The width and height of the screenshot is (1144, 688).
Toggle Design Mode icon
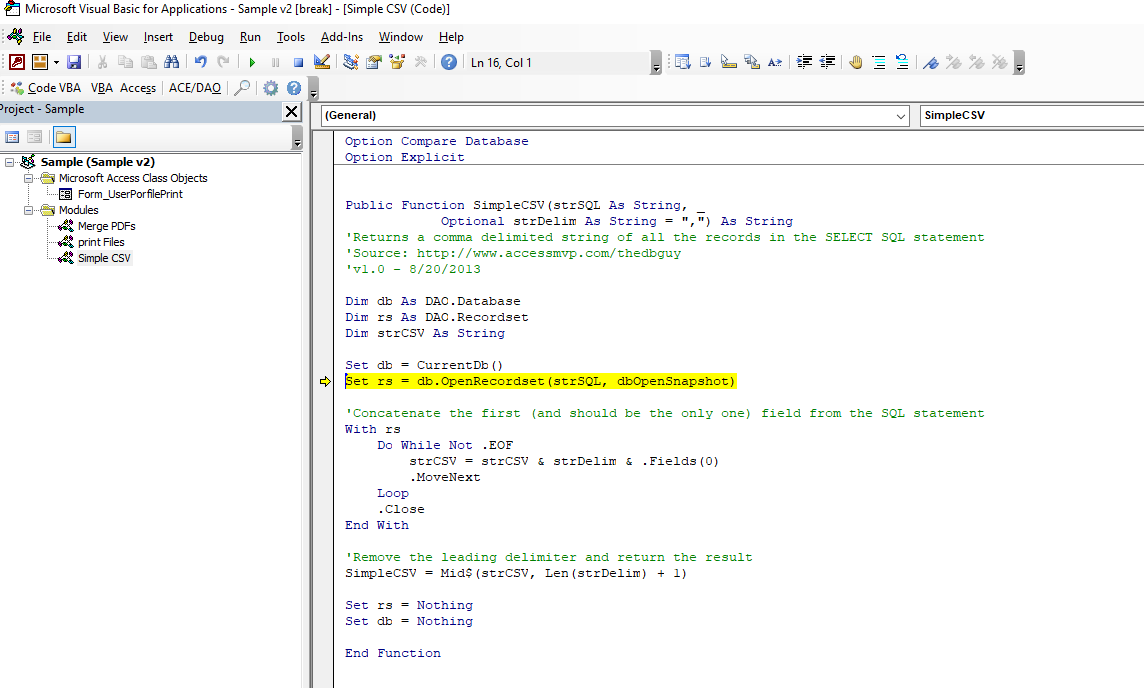[321, 62]
